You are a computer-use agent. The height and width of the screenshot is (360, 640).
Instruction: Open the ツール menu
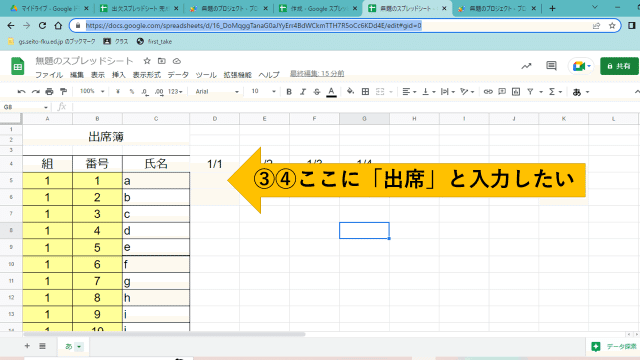pos(206,75)
